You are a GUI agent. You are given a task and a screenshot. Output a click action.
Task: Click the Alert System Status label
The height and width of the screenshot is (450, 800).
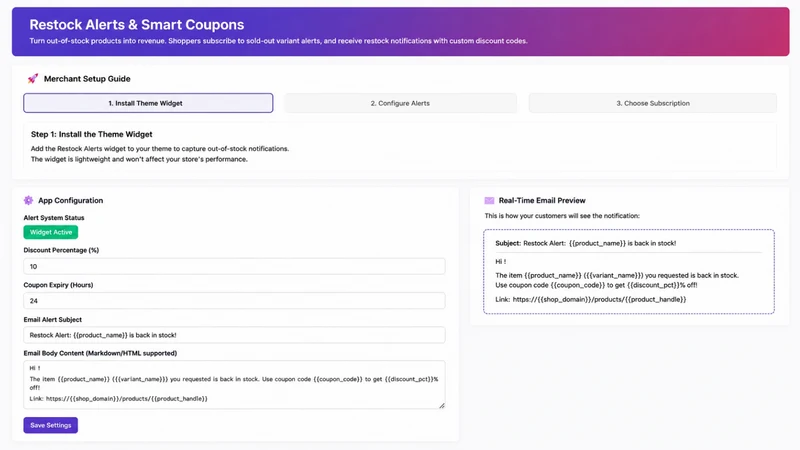point(54,218)
